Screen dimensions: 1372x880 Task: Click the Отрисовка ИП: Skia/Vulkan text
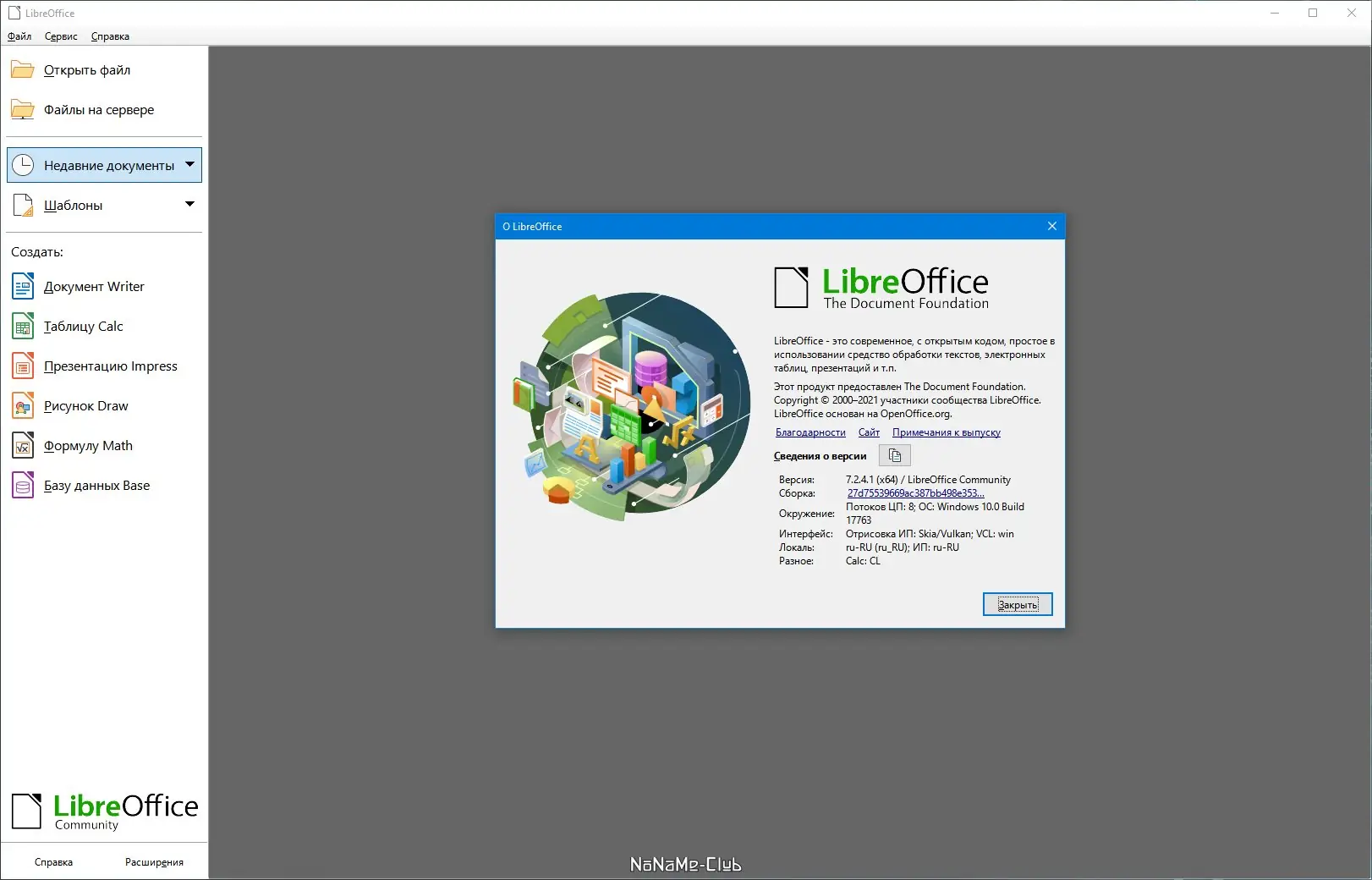click(908, 534)
